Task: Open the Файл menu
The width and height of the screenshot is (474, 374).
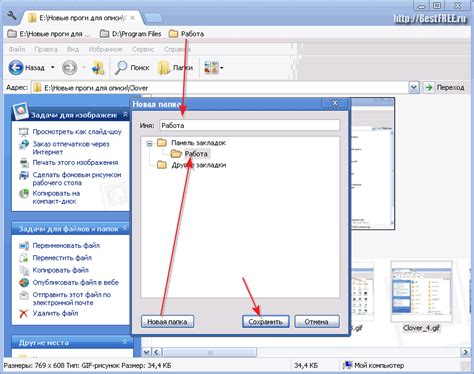Action: [17, 49]
